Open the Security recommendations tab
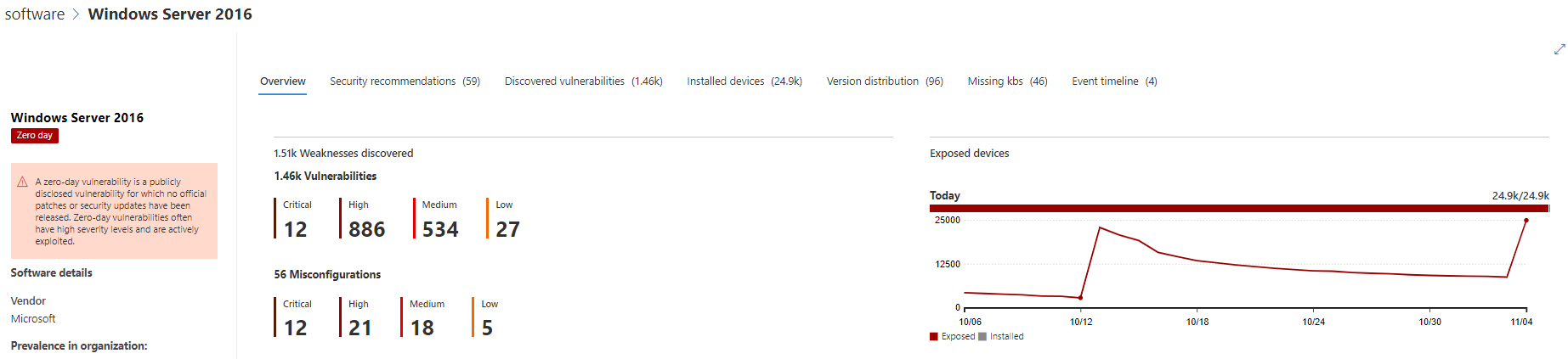 click(x=405, y=81)
